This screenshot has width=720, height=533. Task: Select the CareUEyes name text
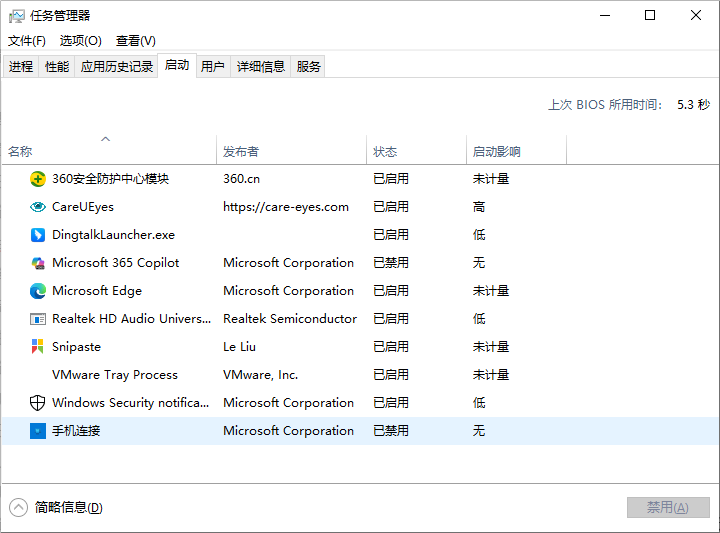[83, 207]
